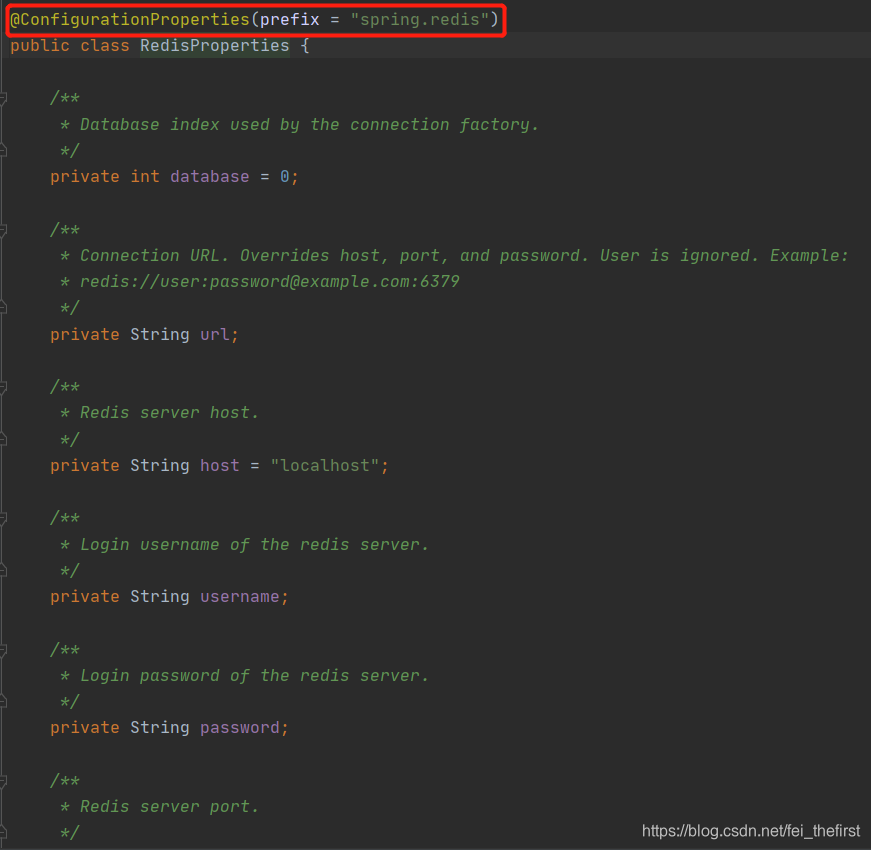Click the 'class' keyword

tap(104, 46)
